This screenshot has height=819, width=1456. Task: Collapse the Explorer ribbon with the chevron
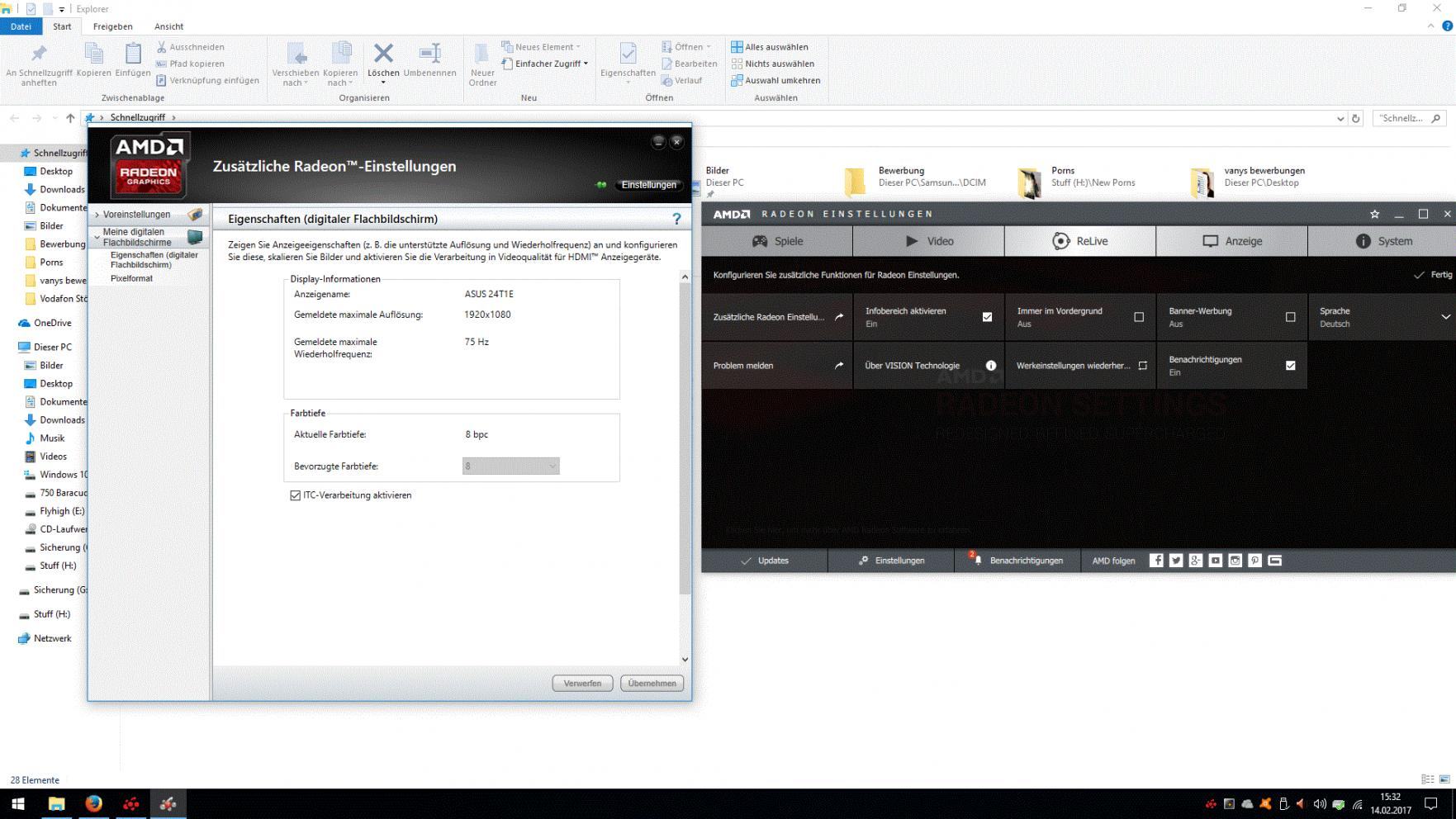click(1430, 26)
